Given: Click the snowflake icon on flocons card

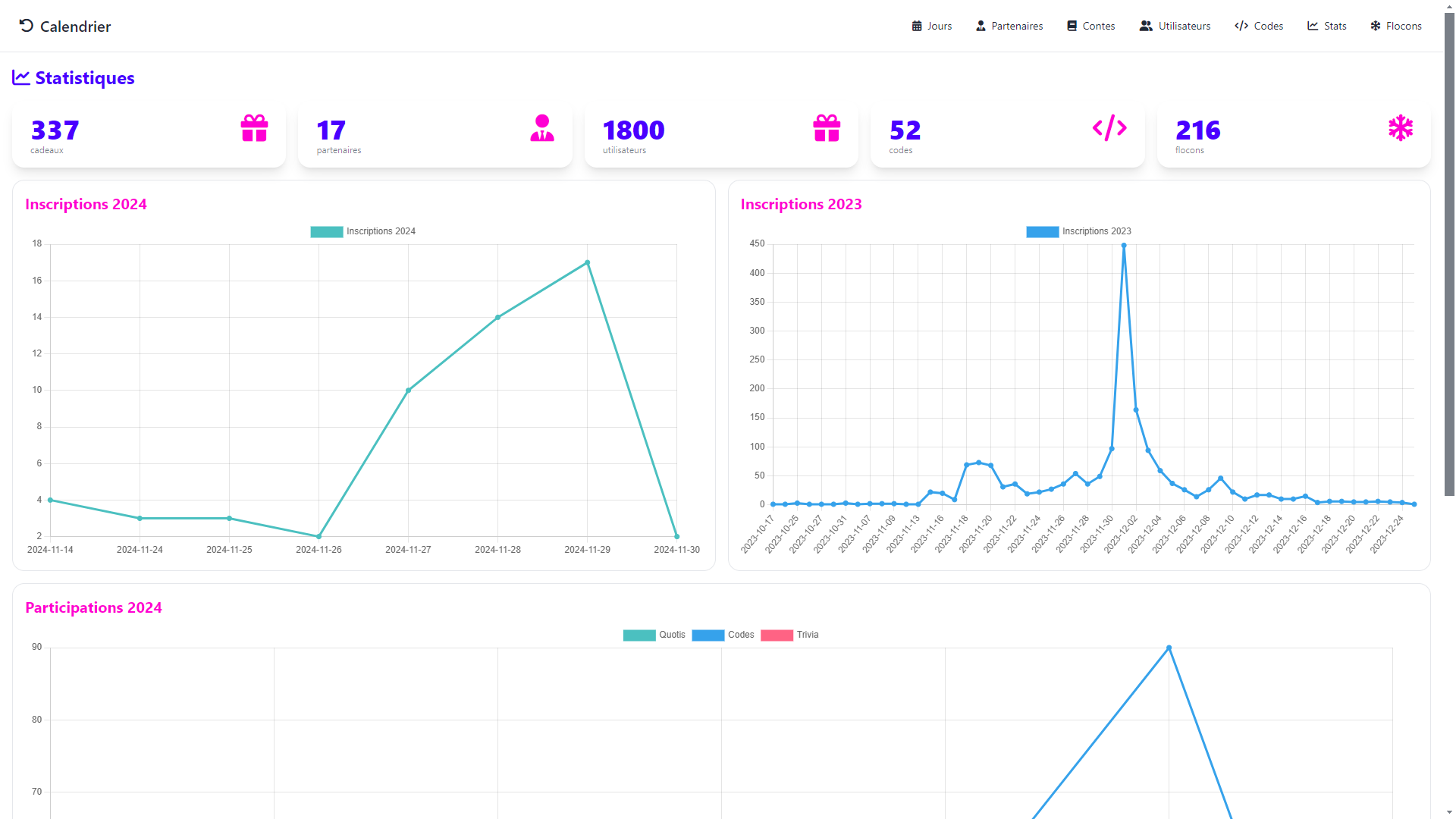Looking at the screenshot, I should point(1401,128).
